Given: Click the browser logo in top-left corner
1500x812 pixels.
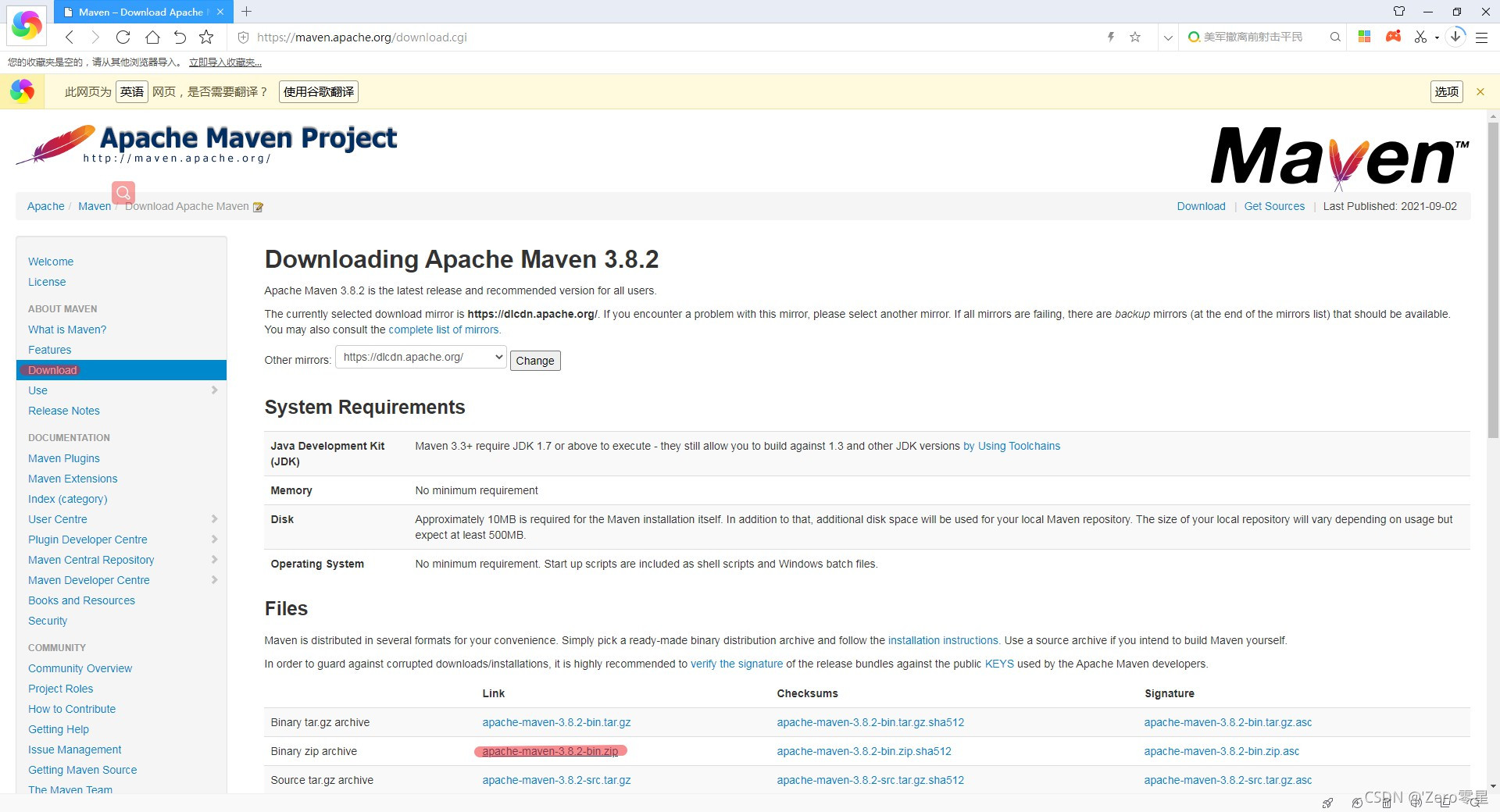Looking at the screenshot, I should (27, 25).
